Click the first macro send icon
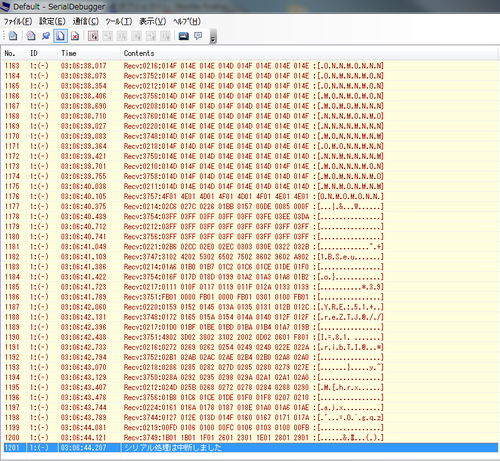 [93, 36]
